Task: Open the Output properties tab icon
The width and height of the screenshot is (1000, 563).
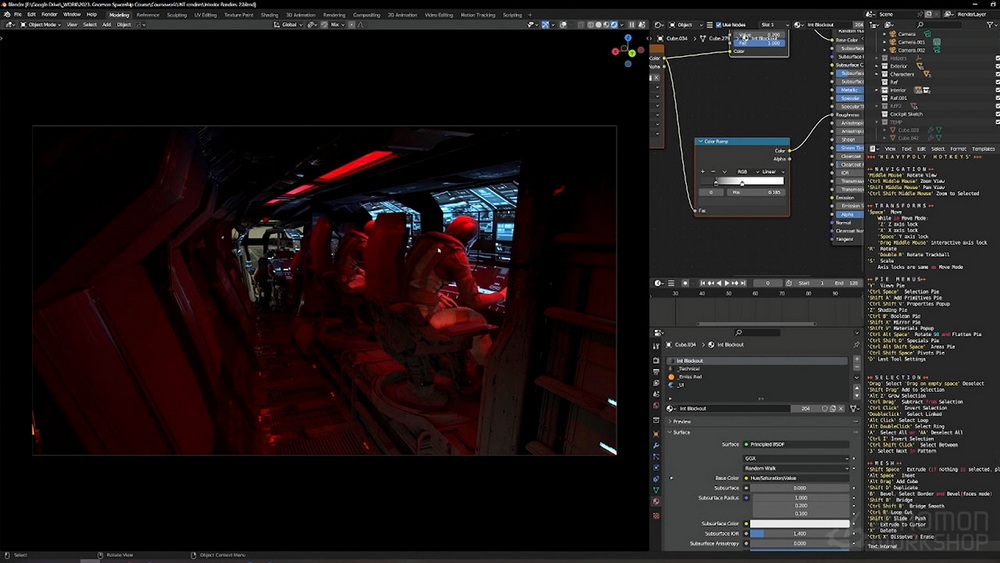Action: (656, 372)
